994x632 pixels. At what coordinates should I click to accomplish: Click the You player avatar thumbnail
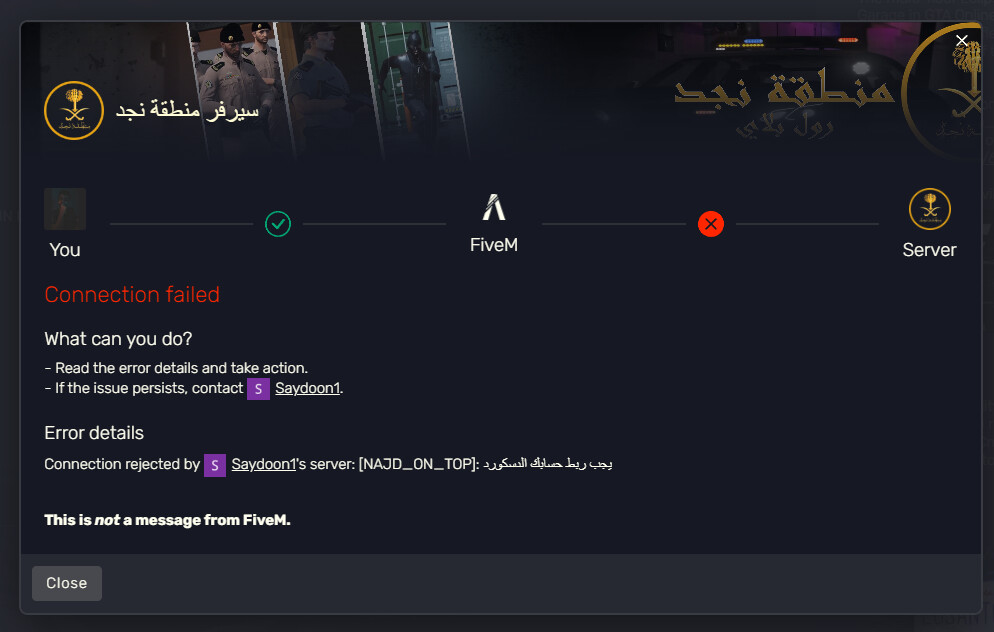(x=65, y=209)
